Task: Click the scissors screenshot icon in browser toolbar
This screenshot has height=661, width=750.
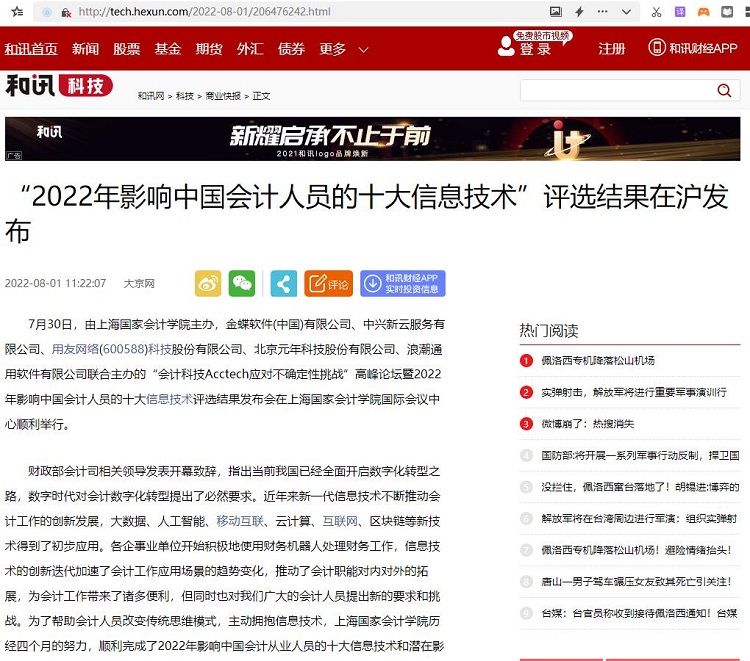Action: pos(656,12)
